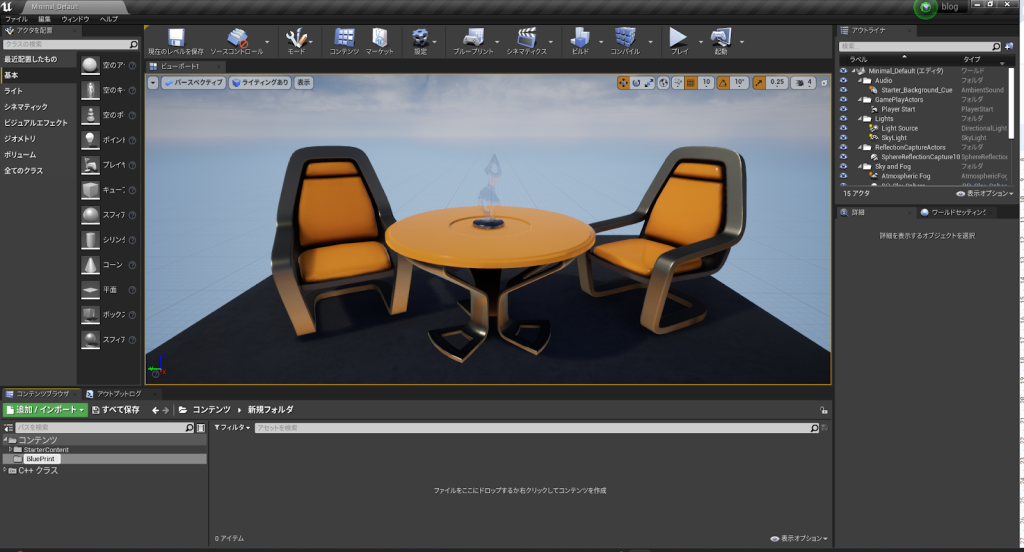
Task: Open the Marketplace icon in the toolbar
Action: coord(379,39)
